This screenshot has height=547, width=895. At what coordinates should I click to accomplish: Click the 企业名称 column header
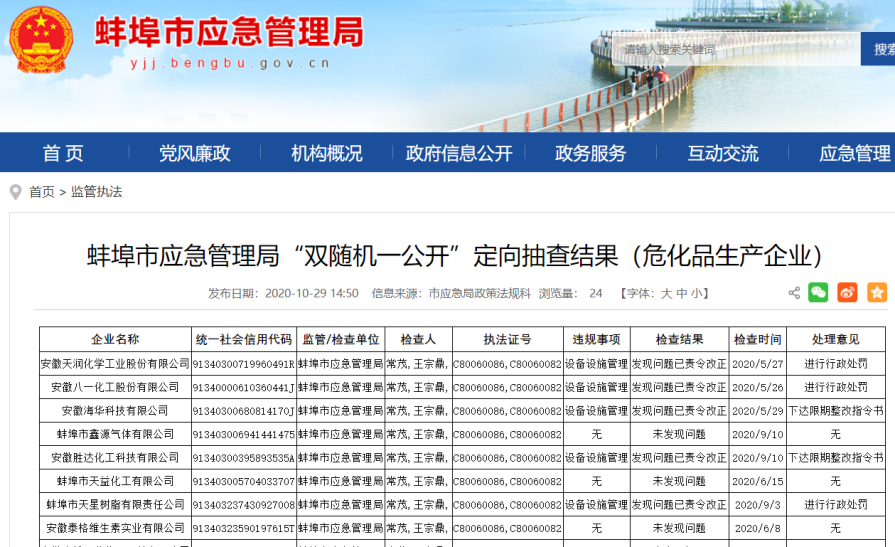coord(115,339)
